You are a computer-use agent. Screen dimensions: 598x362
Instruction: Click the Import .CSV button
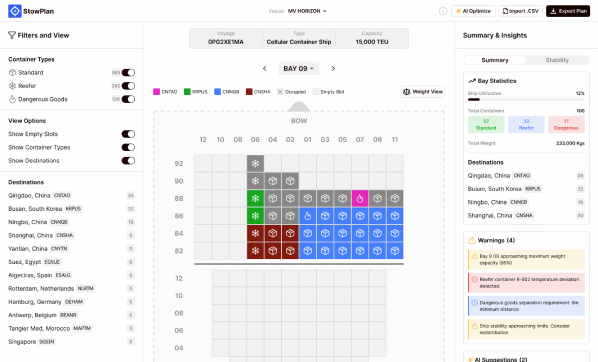coord(521,11)
